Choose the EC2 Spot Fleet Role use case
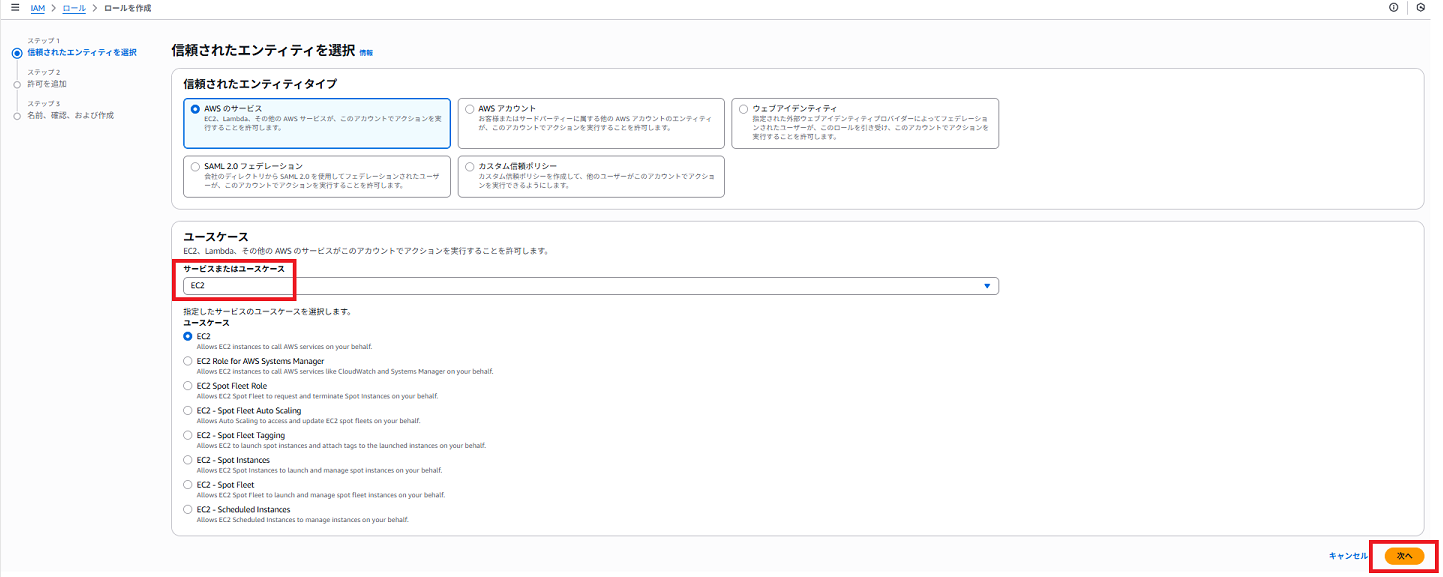 tap(188, 386)
